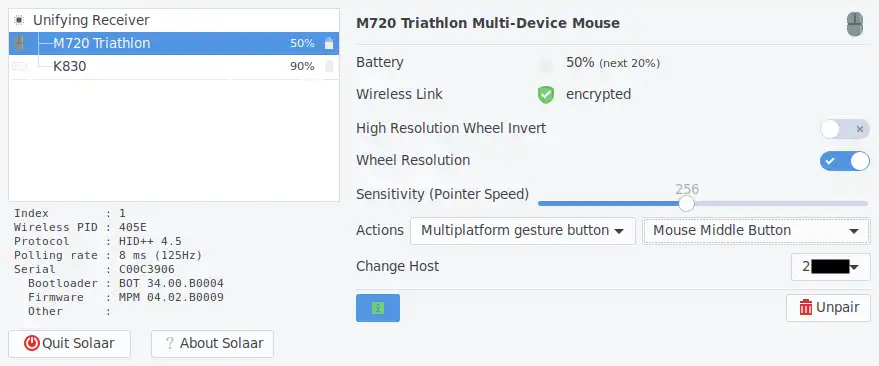Enable High Resolution Wheel Invert switch
879x366 pixels.
(x=845, y=129)
